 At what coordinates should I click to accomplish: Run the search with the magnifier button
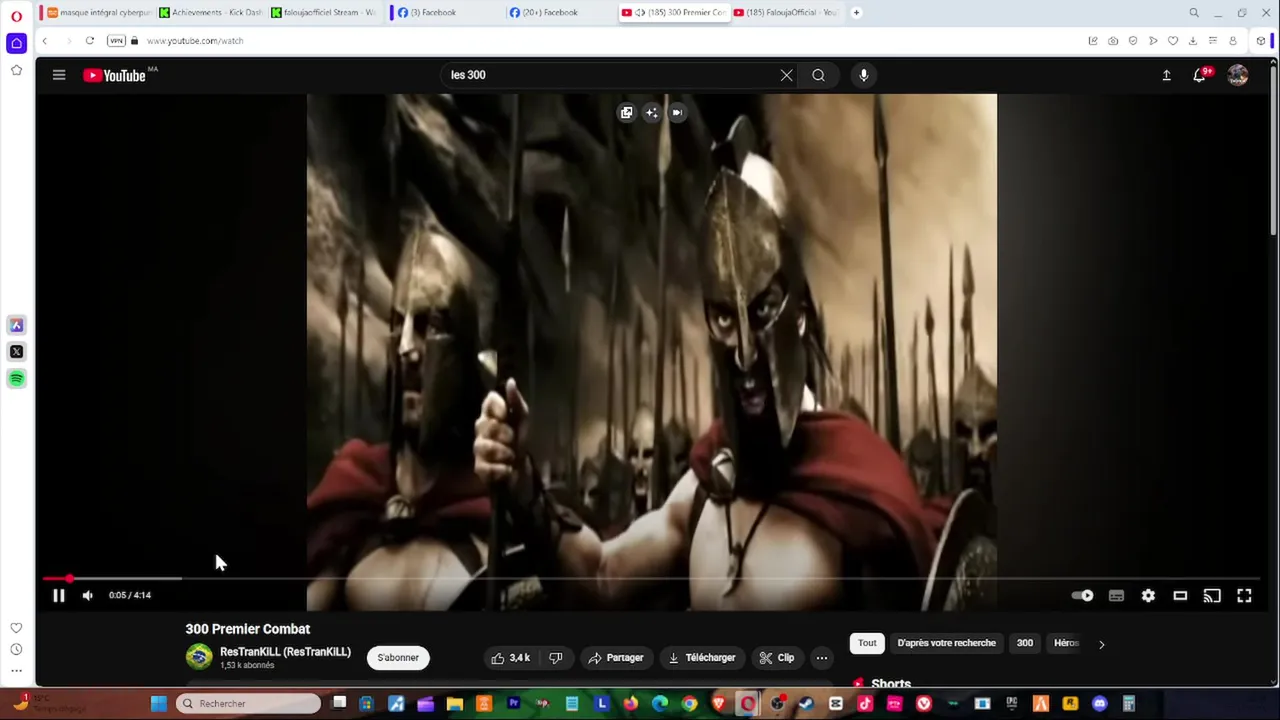(x=818, y=75)
